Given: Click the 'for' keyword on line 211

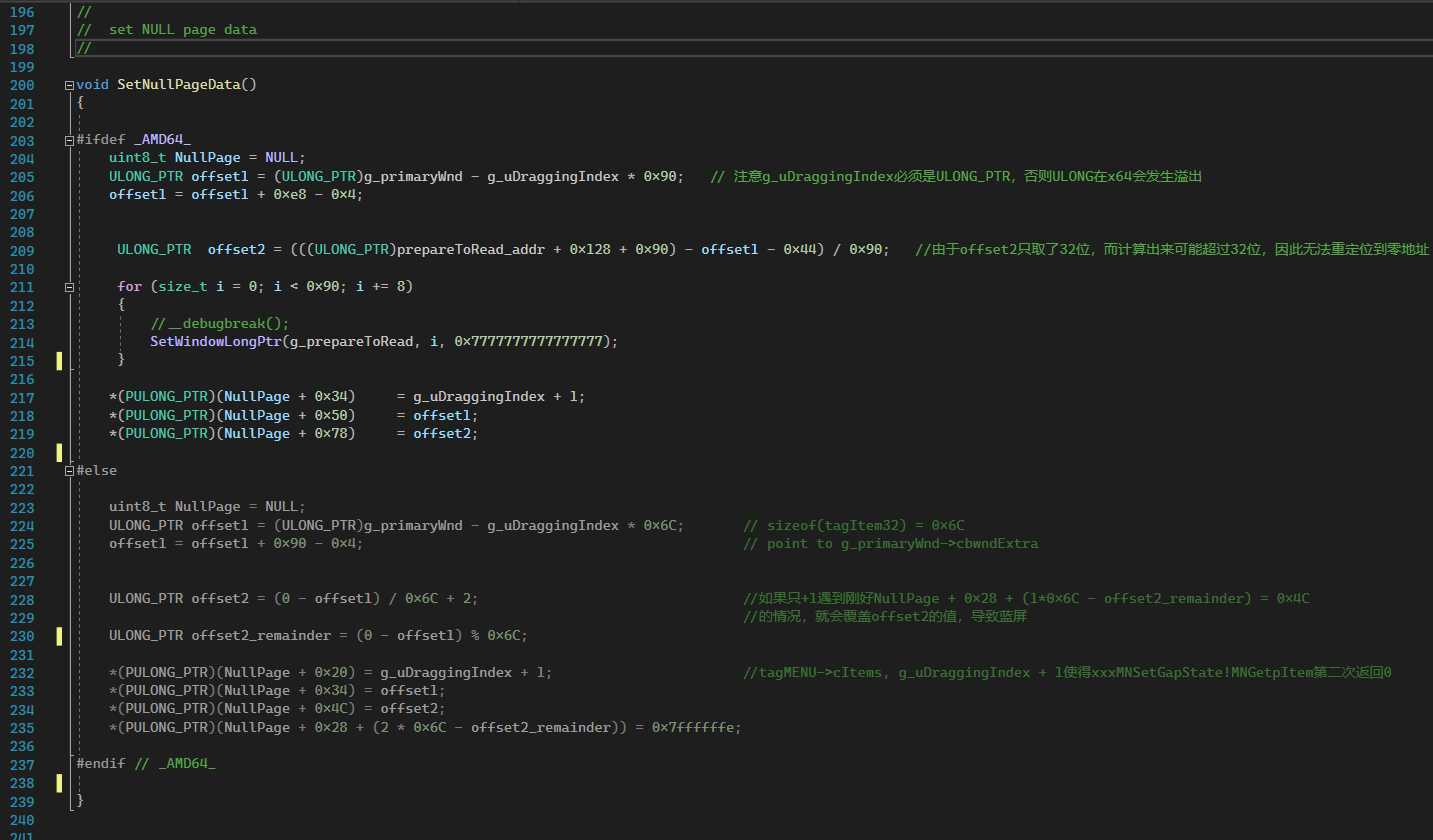Looking at the screenshot, I should 129,287.
